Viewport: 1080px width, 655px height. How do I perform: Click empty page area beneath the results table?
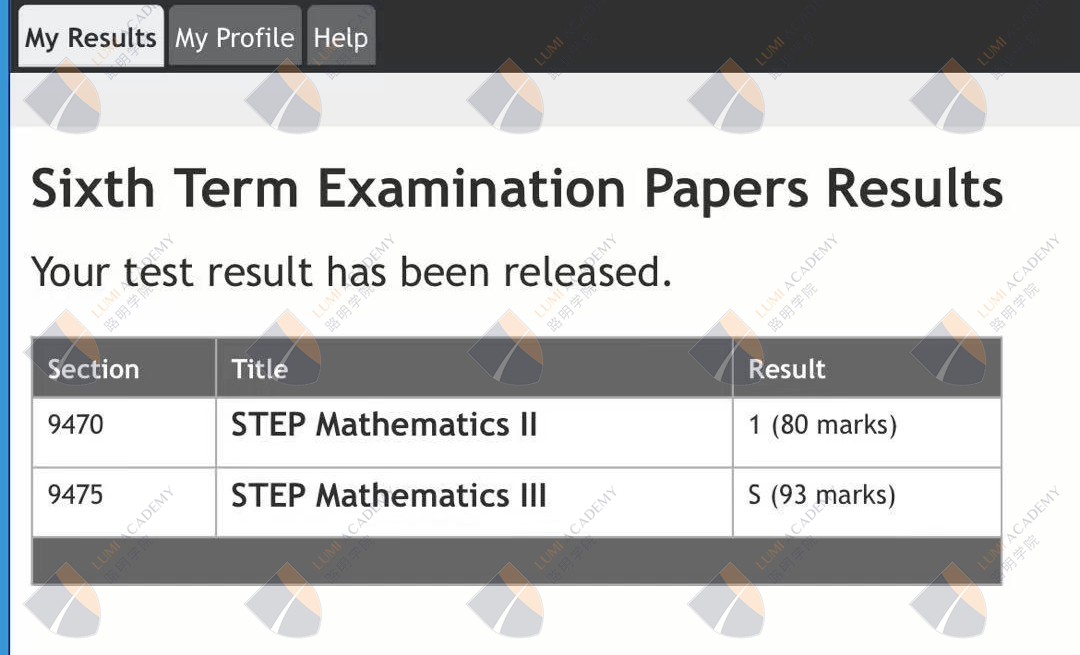click(516, 620)
